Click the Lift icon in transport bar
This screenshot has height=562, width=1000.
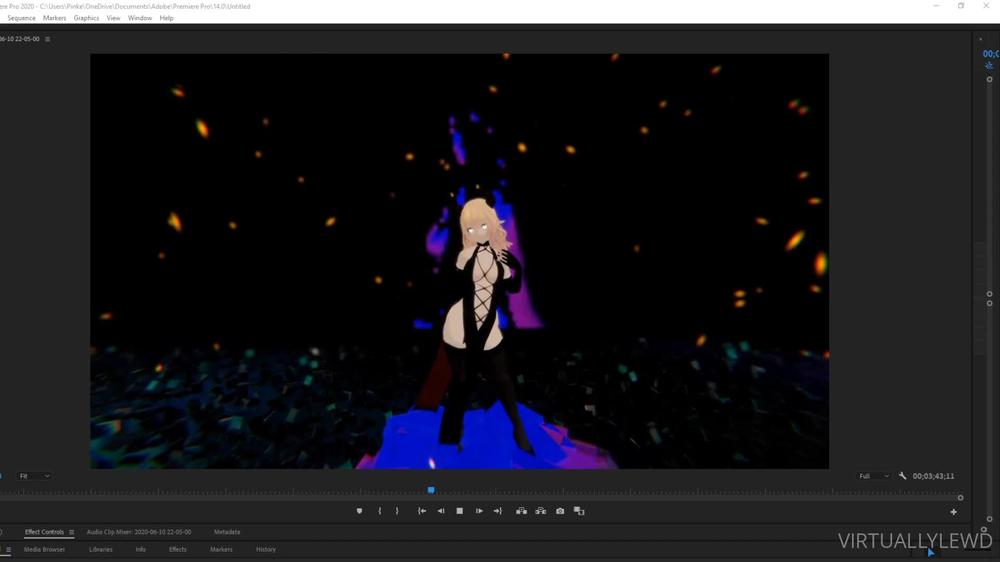coord(521,511)
